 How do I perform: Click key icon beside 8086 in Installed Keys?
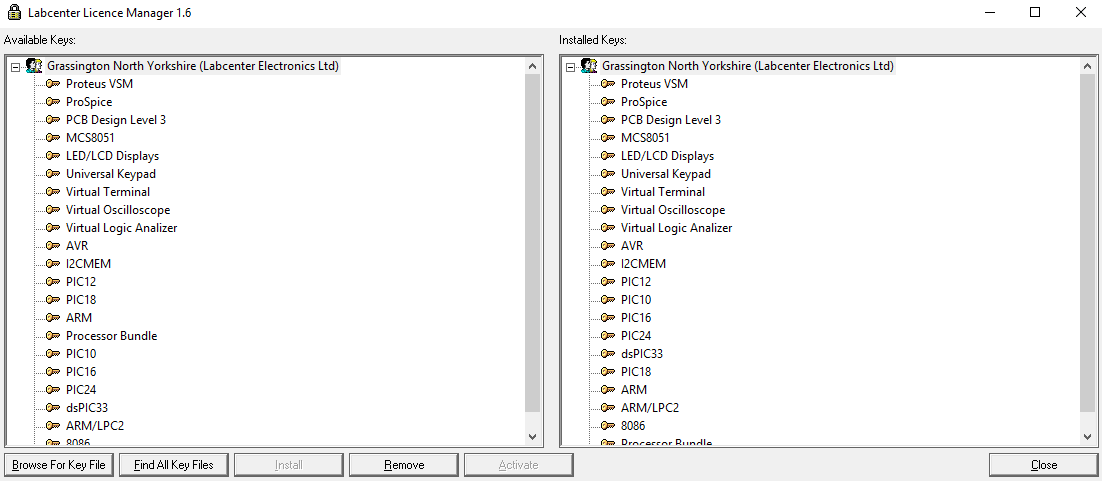(609, 425)
